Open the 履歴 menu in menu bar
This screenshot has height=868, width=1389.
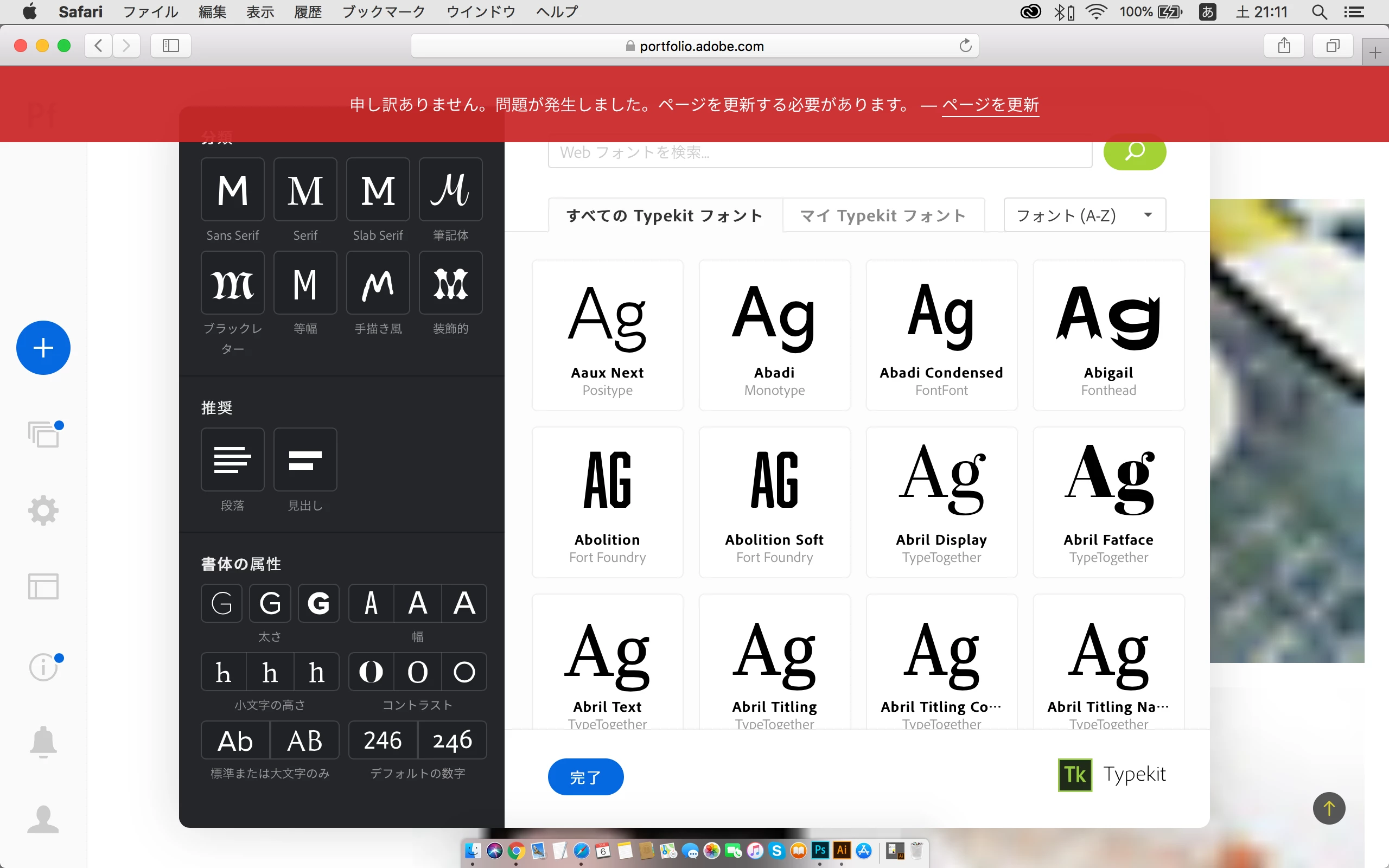pyautogui.click(x=308, y=11)
